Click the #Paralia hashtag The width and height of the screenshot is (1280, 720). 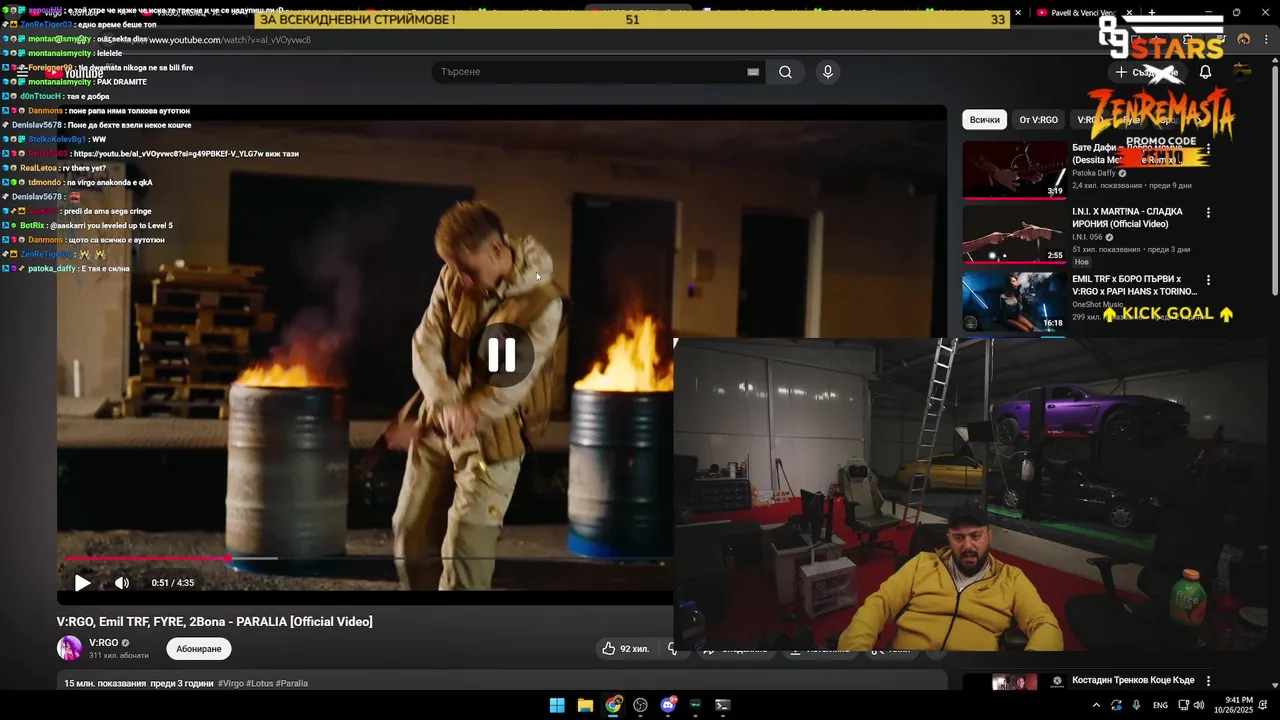tap(292, 684)
